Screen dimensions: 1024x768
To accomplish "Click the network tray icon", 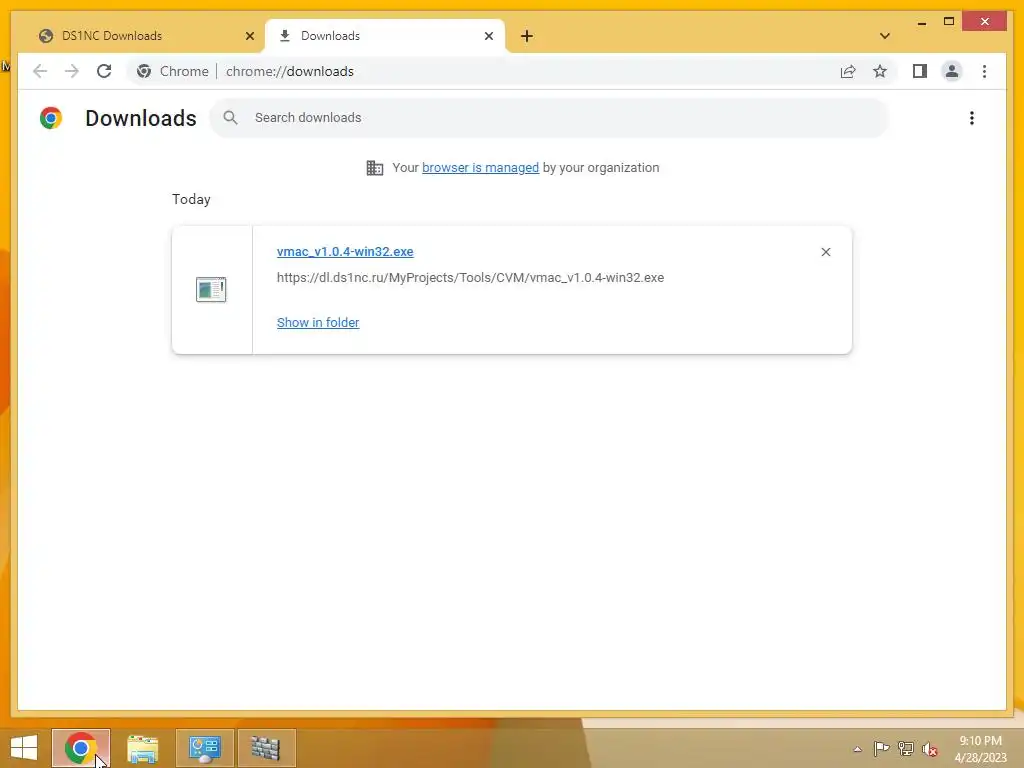I will pos(906,749).
